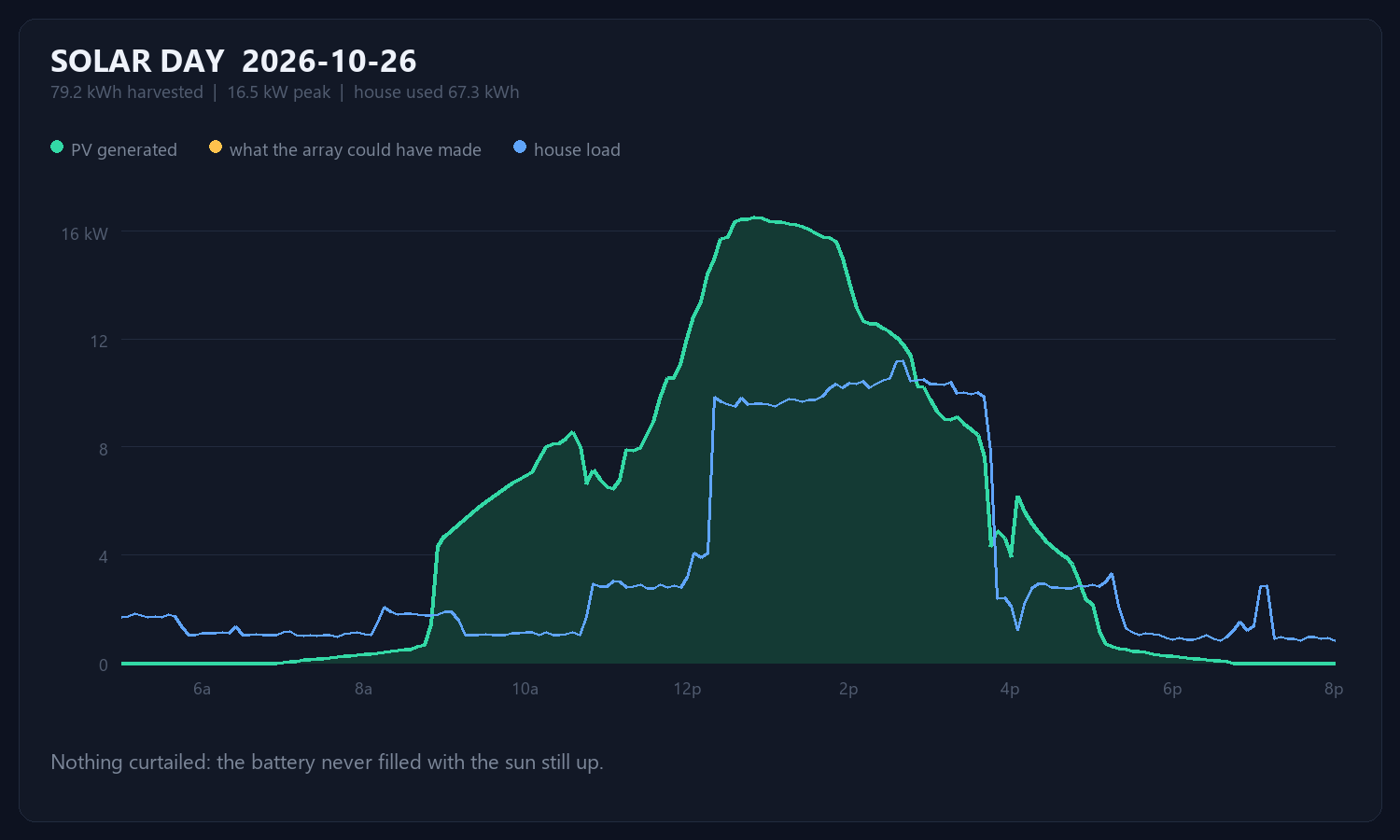This screenshot has width=1400, height=840.
Task: Click the "16.5 kW peak" stat
Action: pyautogui.click(x=279, y=92)
